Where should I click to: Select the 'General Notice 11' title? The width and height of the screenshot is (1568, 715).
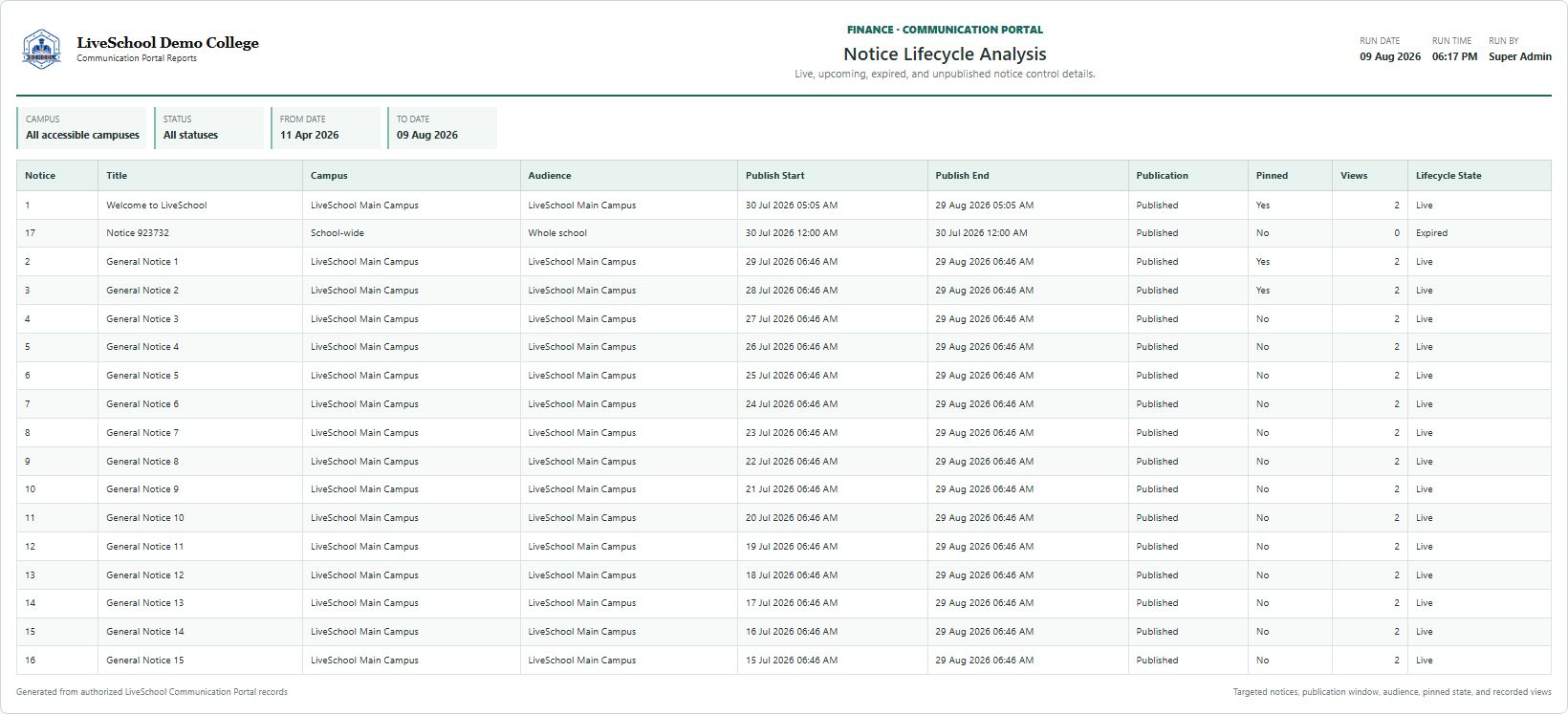point(145,547)
